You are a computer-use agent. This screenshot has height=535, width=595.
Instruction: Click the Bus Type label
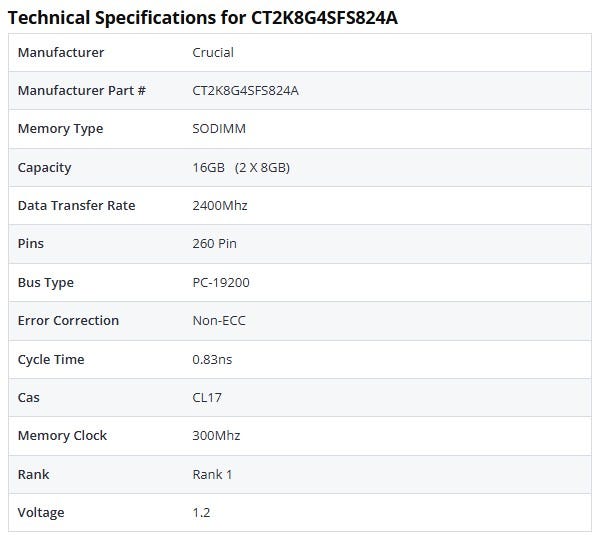(46, 283)
